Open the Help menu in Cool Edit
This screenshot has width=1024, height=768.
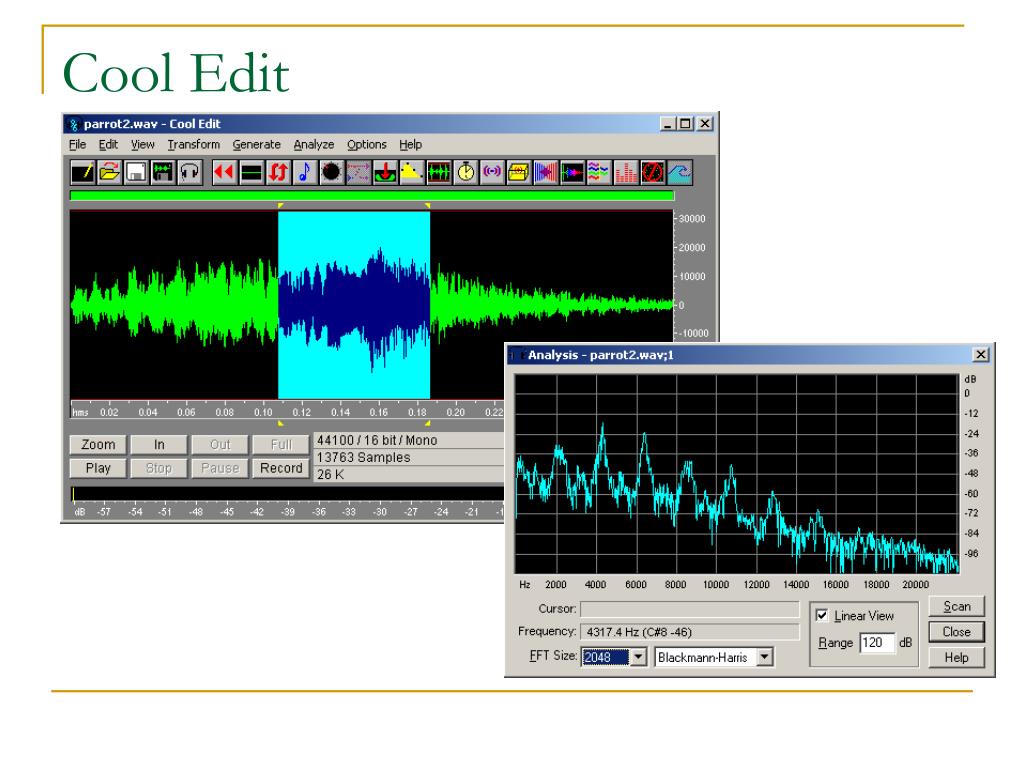(x=410, y=144)
